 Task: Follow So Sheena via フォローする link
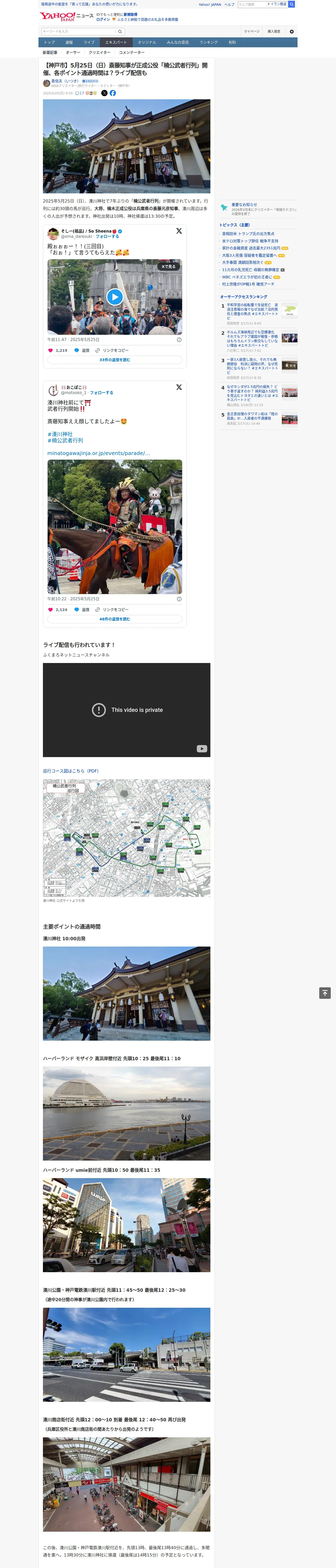[x=107, y=236]
